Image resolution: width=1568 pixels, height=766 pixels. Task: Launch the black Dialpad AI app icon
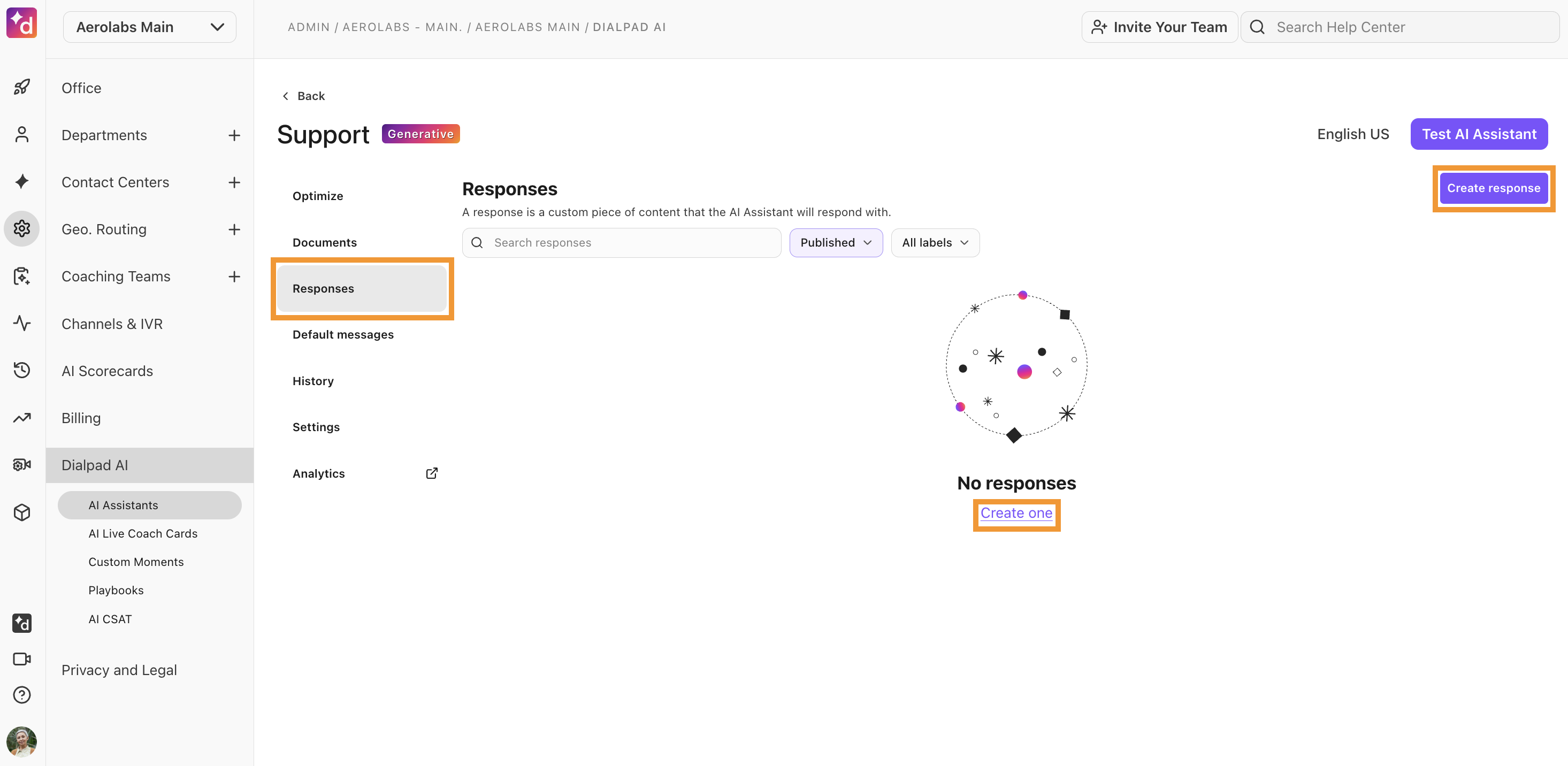(22, 623)
